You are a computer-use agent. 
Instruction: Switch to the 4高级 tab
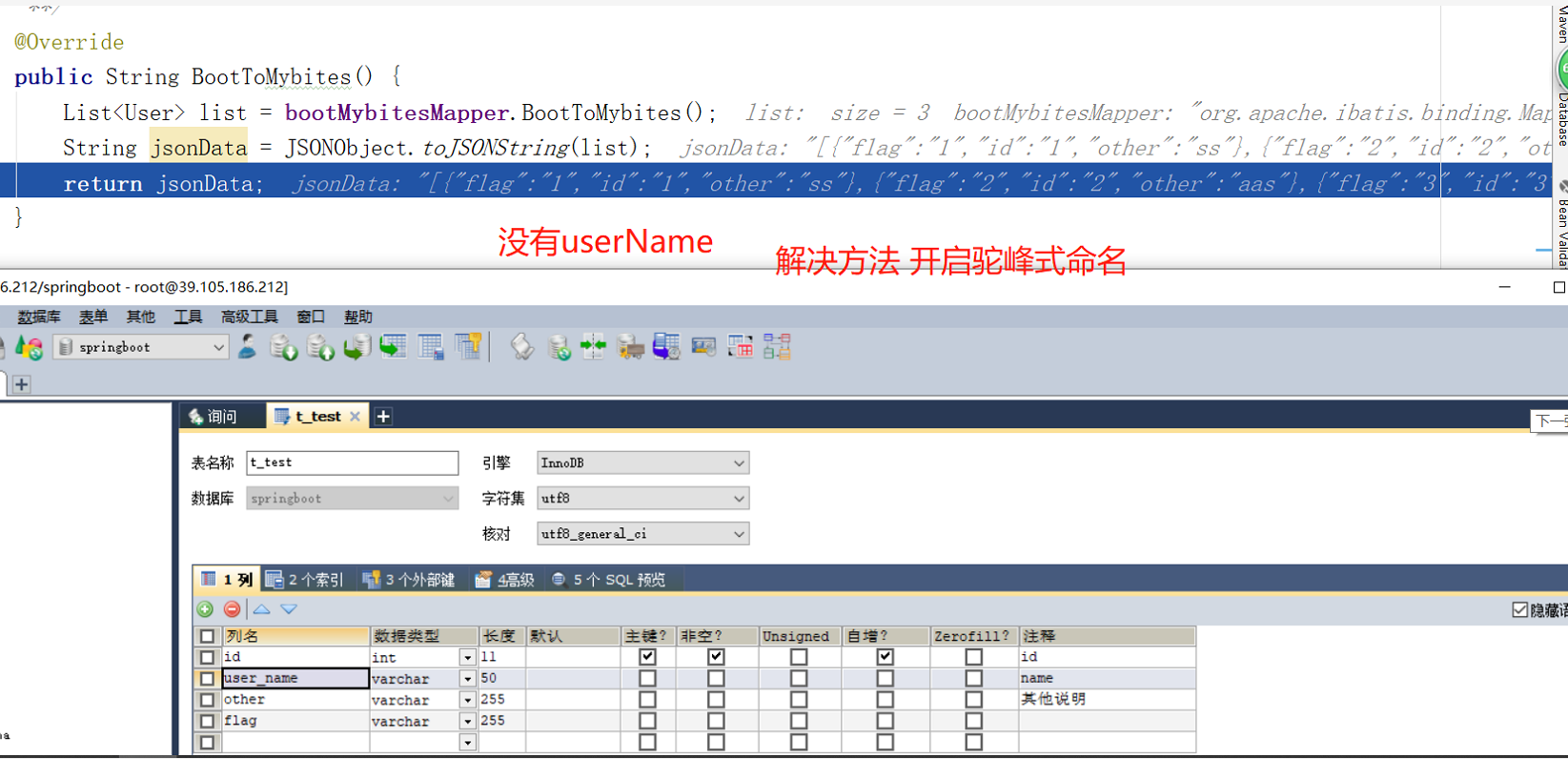click(x=505, y=580)
